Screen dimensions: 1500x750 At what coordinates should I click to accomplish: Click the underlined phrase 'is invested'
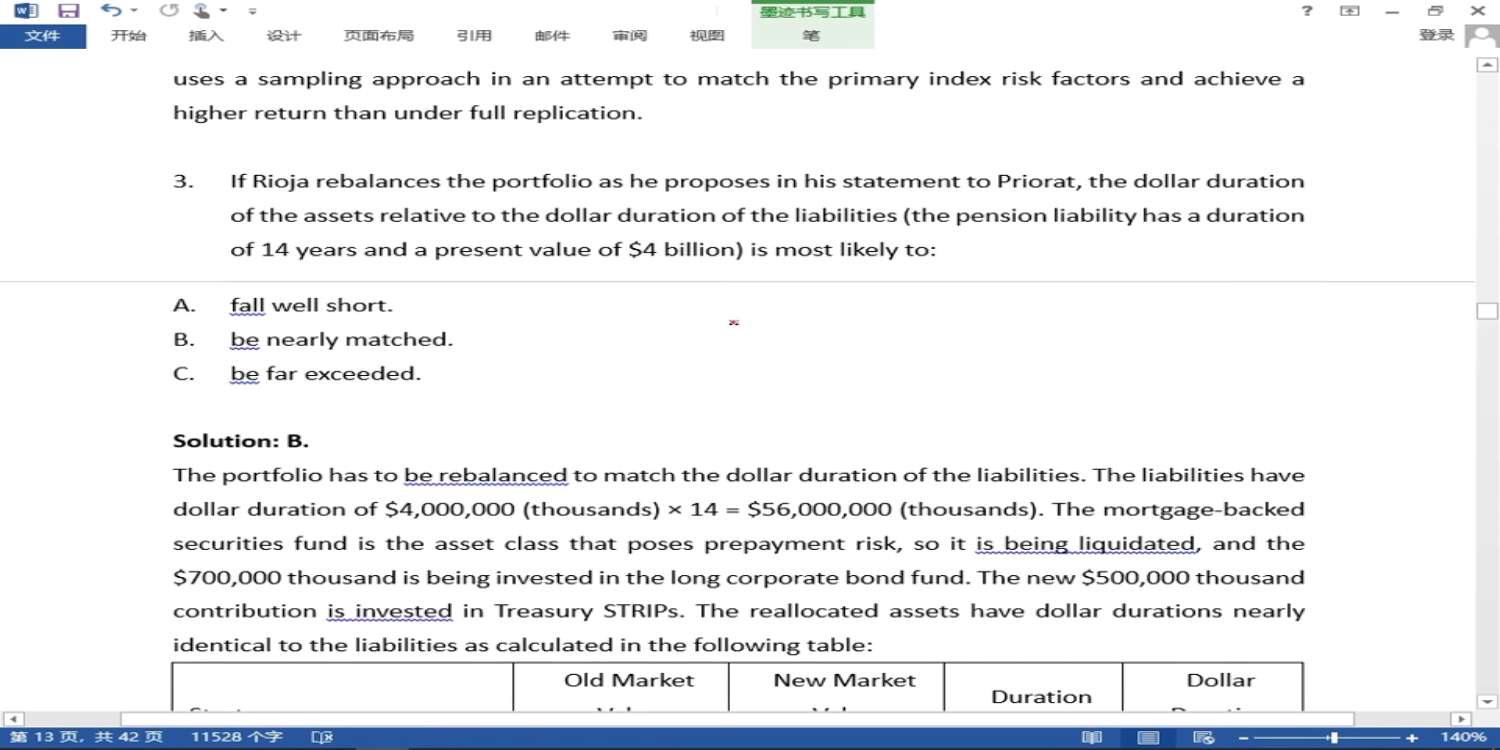389,612
